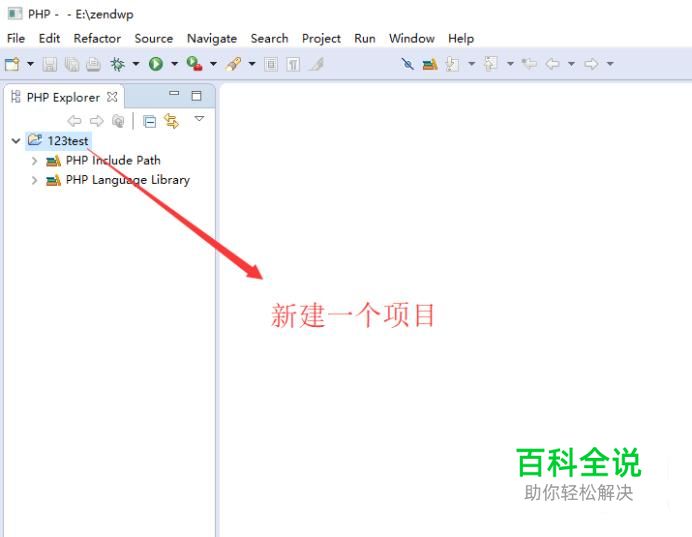The width and height of the screenshot is (692, 537).
Task: Click the Debug bug icon
Action: 117,64
